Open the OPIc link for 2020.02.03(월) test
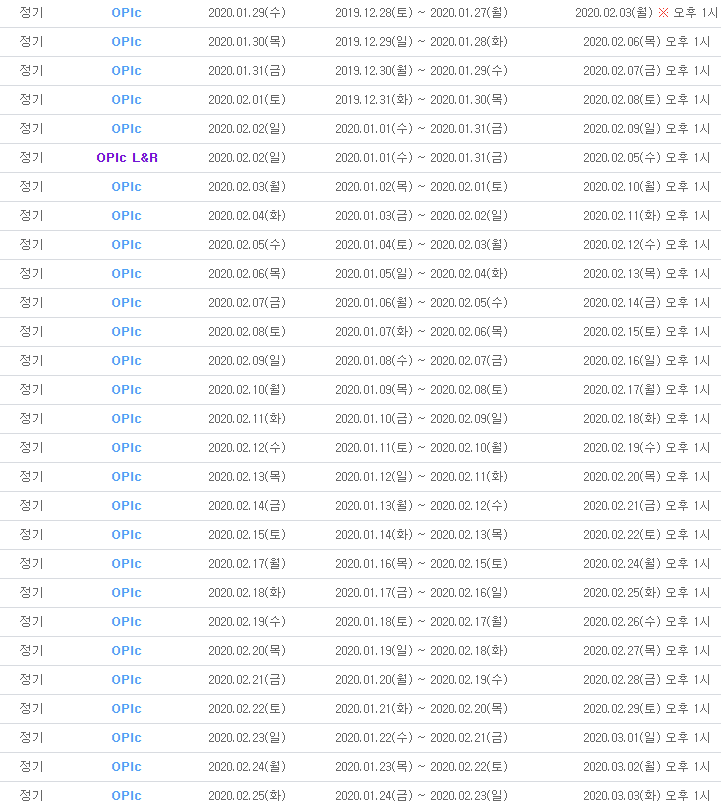This screenshot has width=721, height=807. tap(127, 186)
